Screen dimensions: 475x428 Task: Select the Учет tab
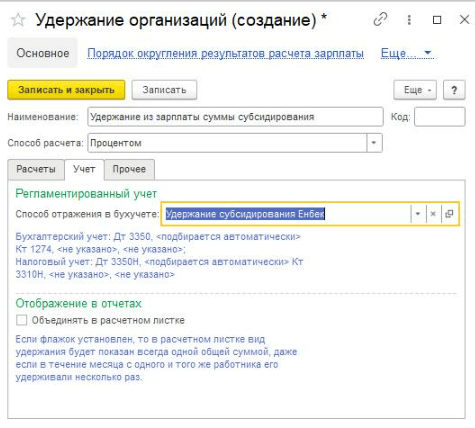(x=84, y=169)
